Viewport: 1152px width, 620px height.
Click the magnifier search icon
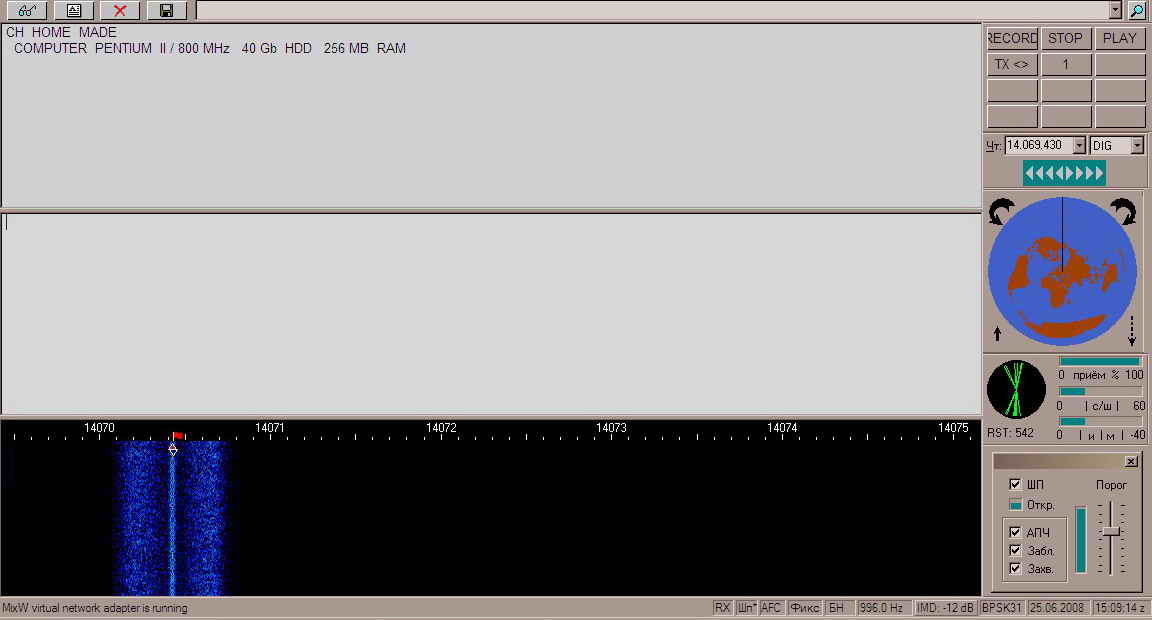1137,10
